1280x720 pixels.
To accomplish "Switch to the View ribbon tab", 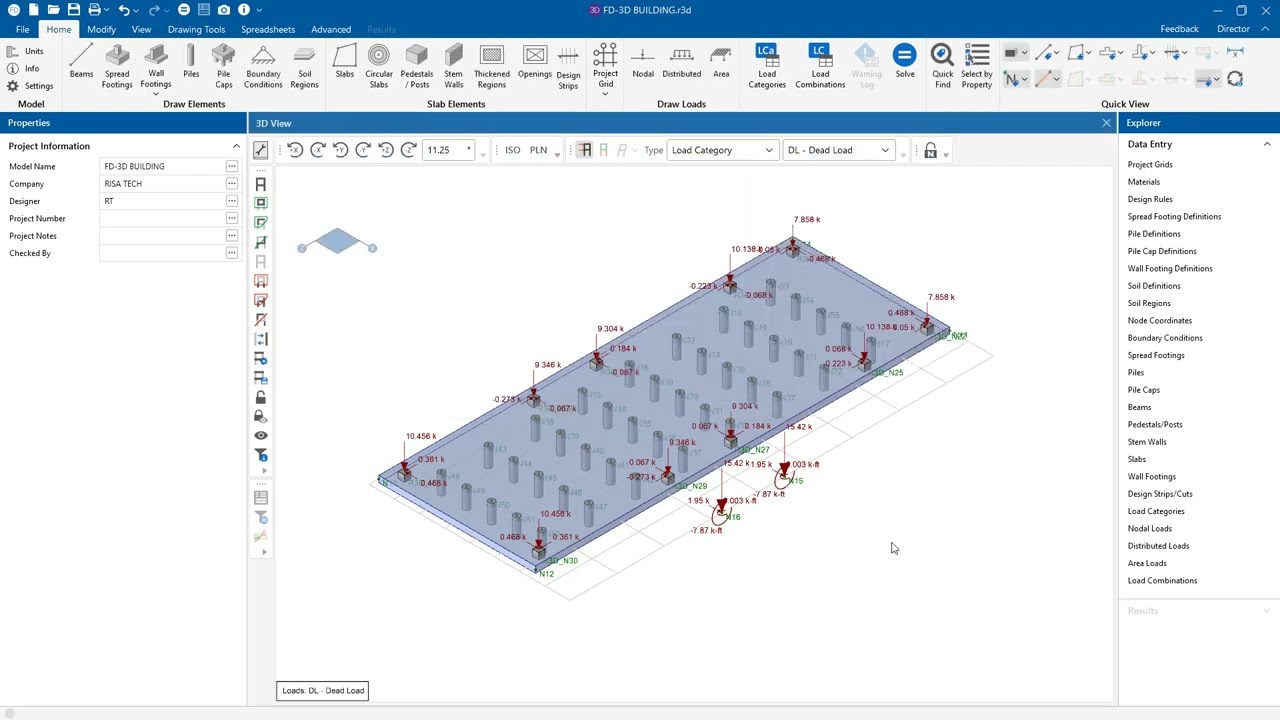I will (141, 29).
